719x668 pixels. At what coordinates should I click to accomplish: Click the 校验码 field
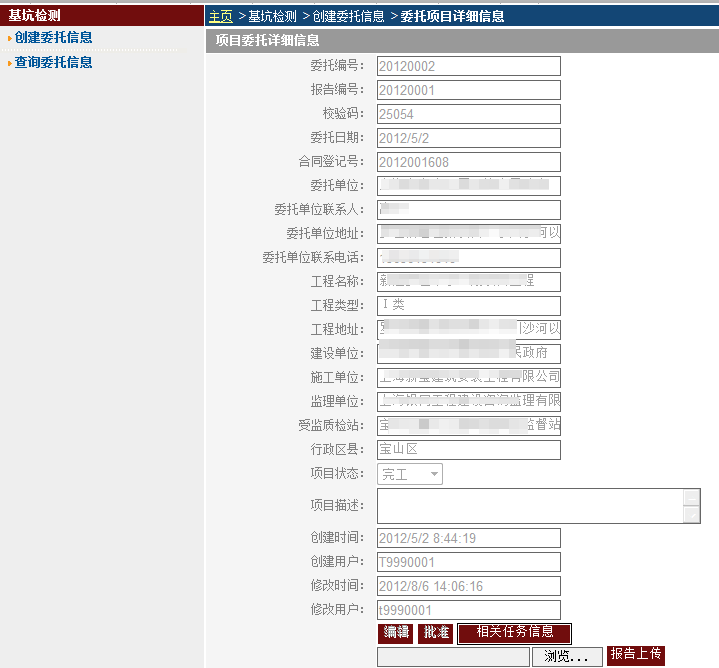click(x=468, y=114)
